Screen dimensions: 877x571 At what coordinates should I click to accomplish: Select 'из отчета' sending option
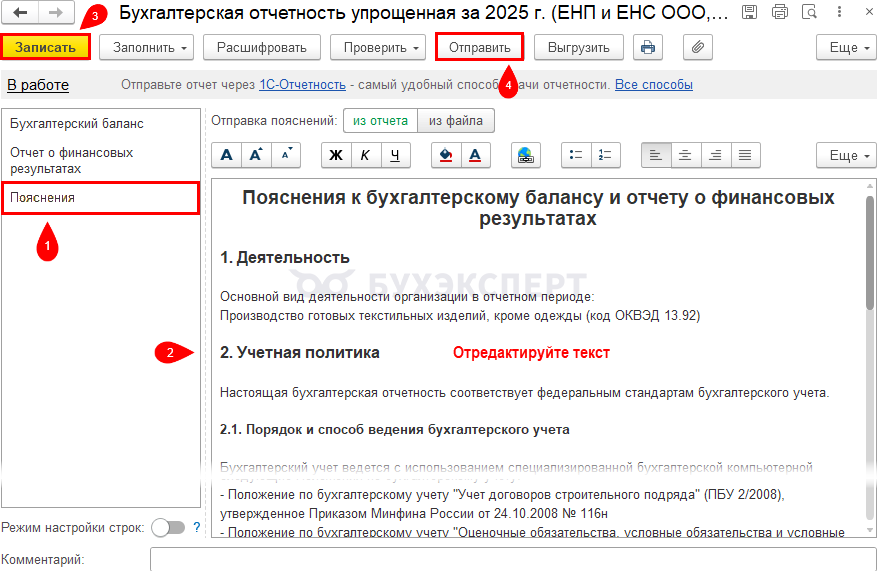[380, 120]
